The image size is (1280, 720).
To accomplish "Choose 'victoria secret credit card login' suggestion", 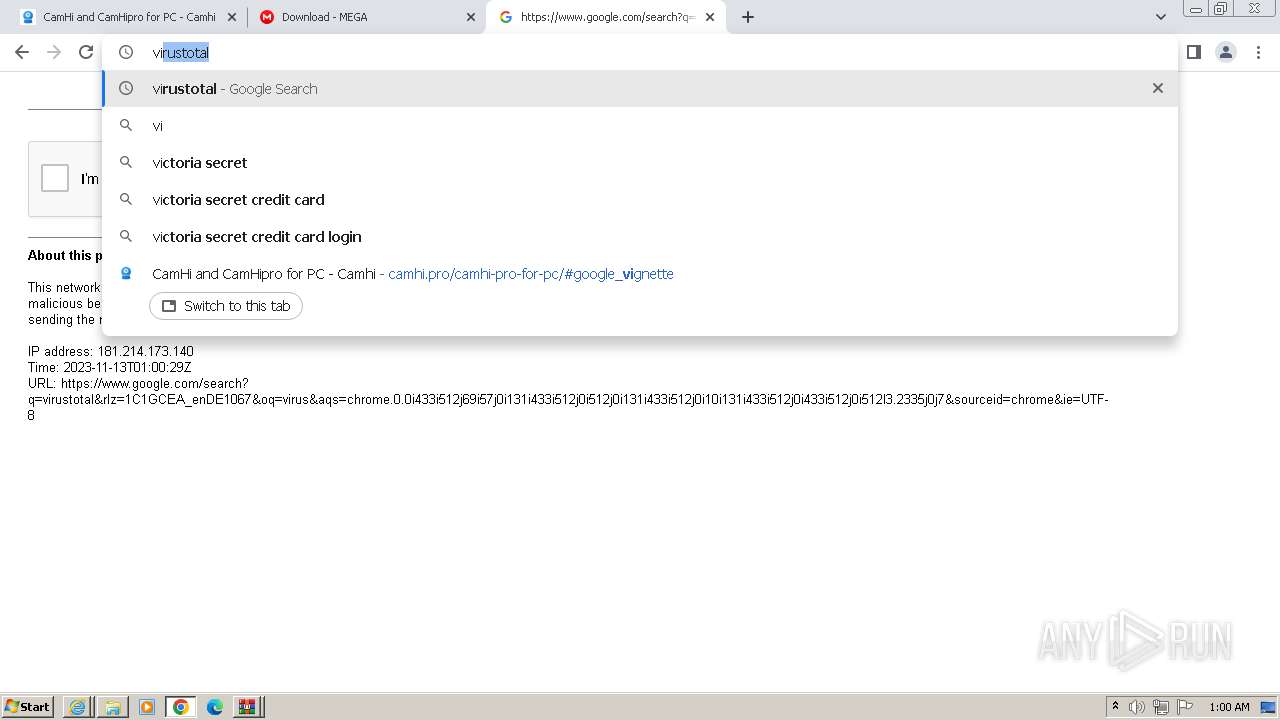I will [640, 237].
